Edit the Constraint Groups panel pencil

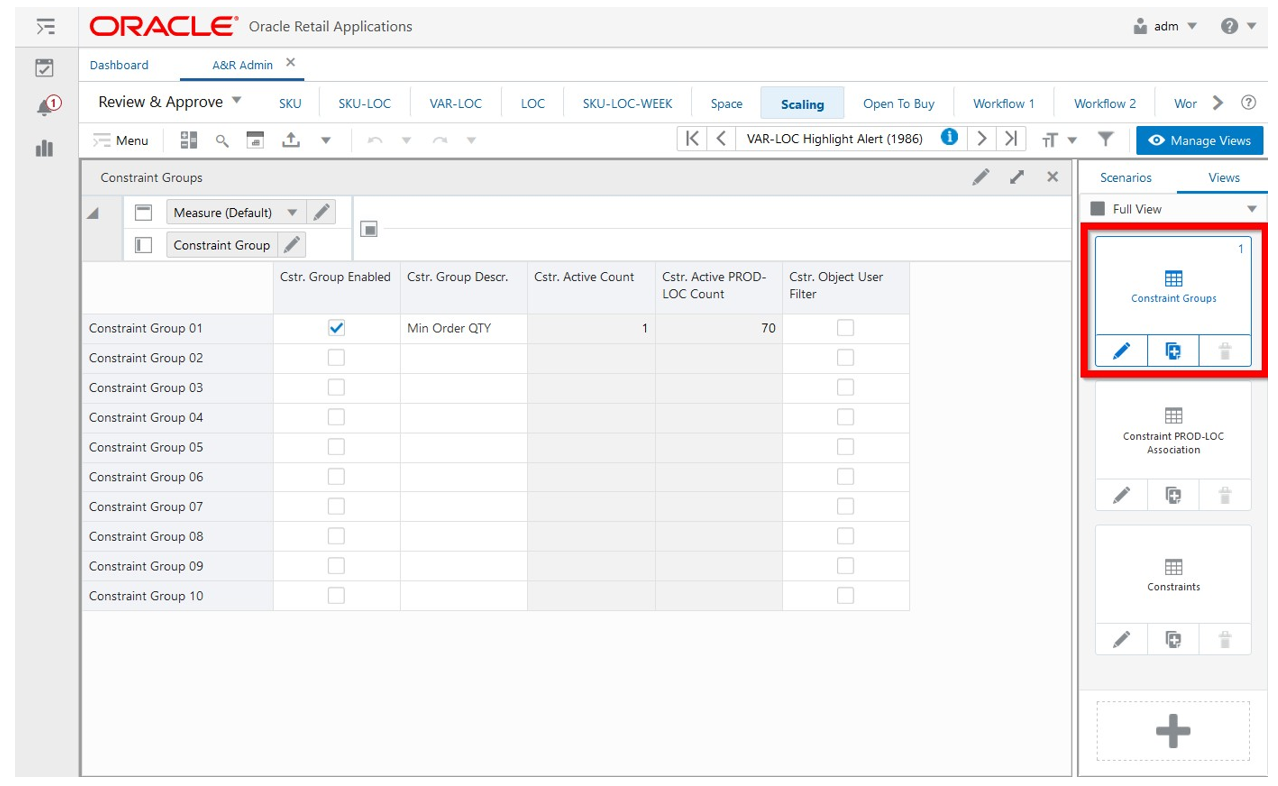point(981,177)
